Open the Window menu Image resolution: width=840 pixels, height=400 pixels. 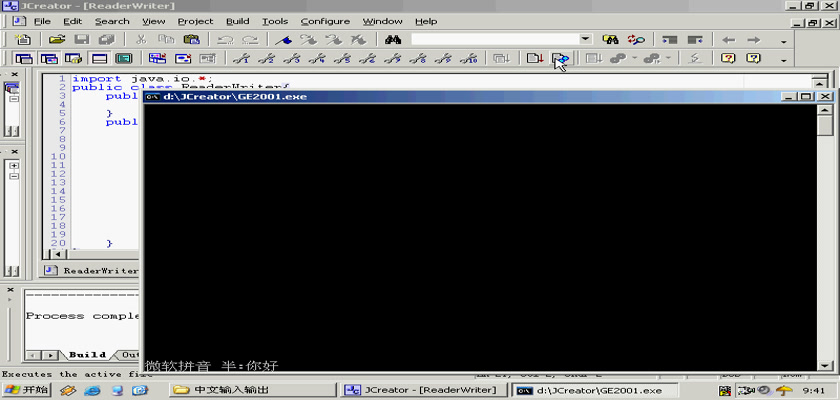click(382, 21)
